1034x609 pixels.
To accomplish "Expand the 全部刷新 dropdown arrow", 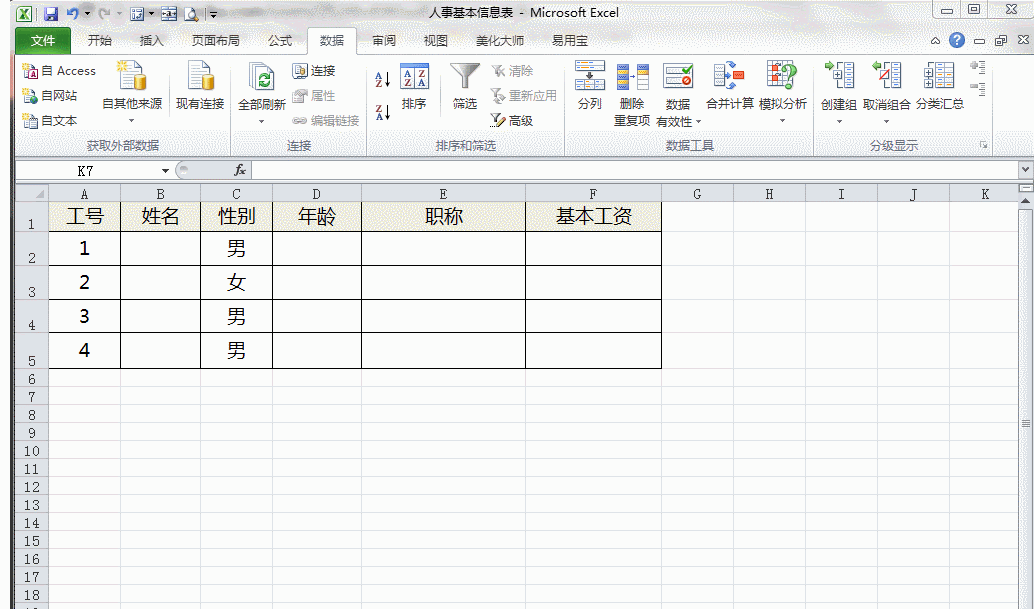I will 262,121.
